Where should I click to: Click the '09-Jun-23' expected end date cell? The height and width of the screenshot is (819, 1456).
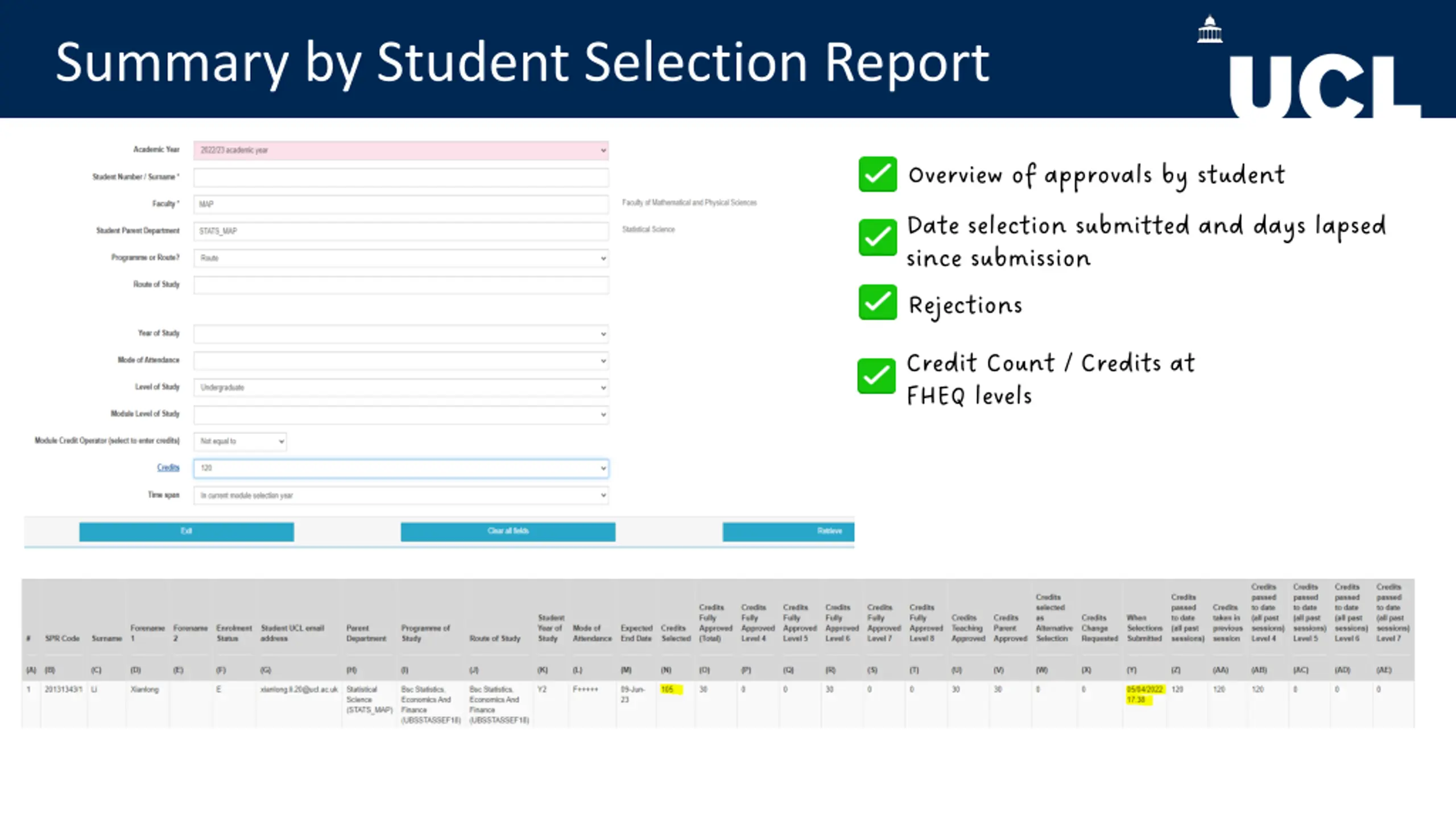click(632, 694)
